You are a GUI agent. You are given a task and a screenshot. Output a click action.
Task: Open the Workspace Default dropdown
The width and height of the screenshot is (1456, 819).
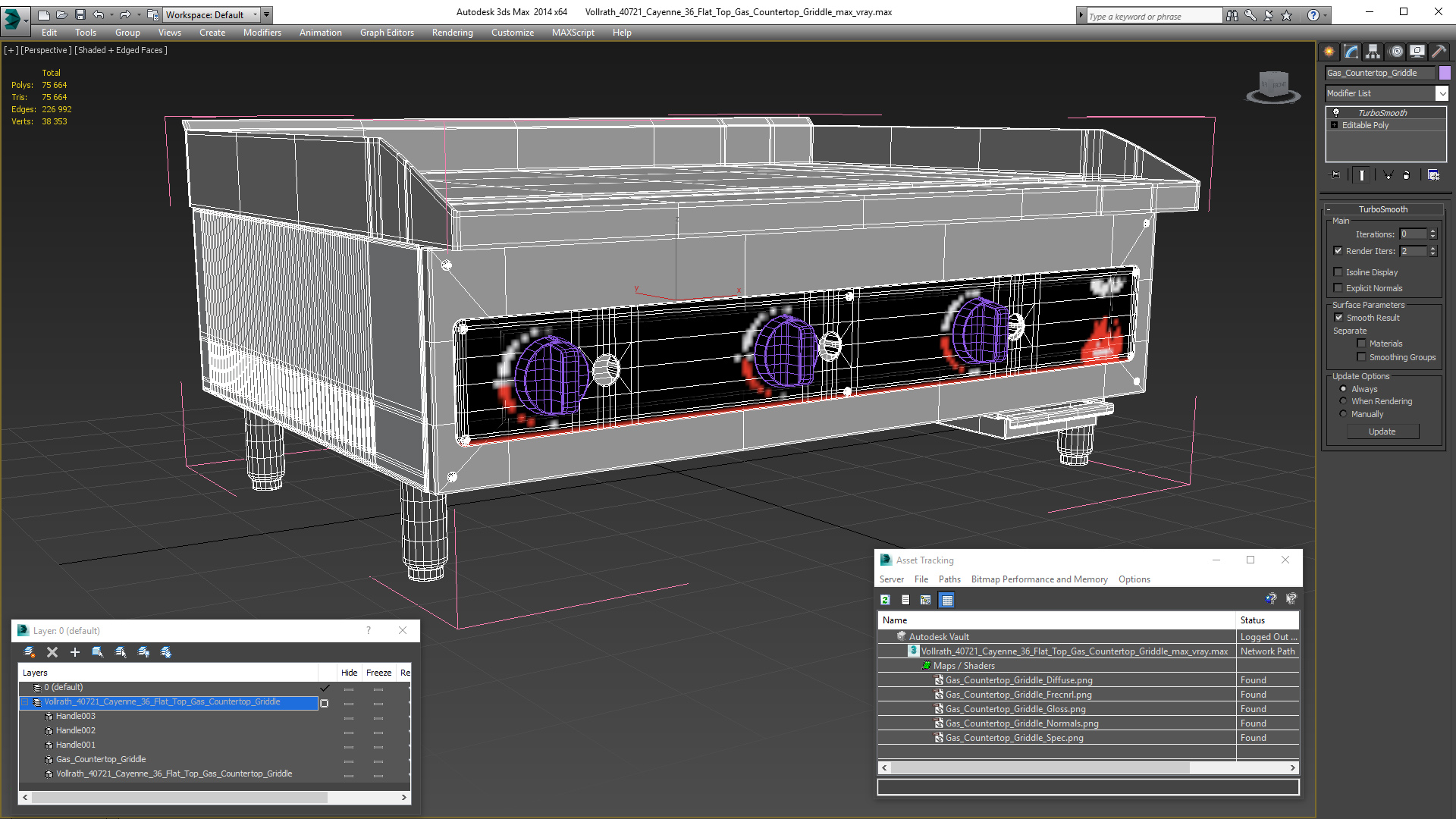255,14
